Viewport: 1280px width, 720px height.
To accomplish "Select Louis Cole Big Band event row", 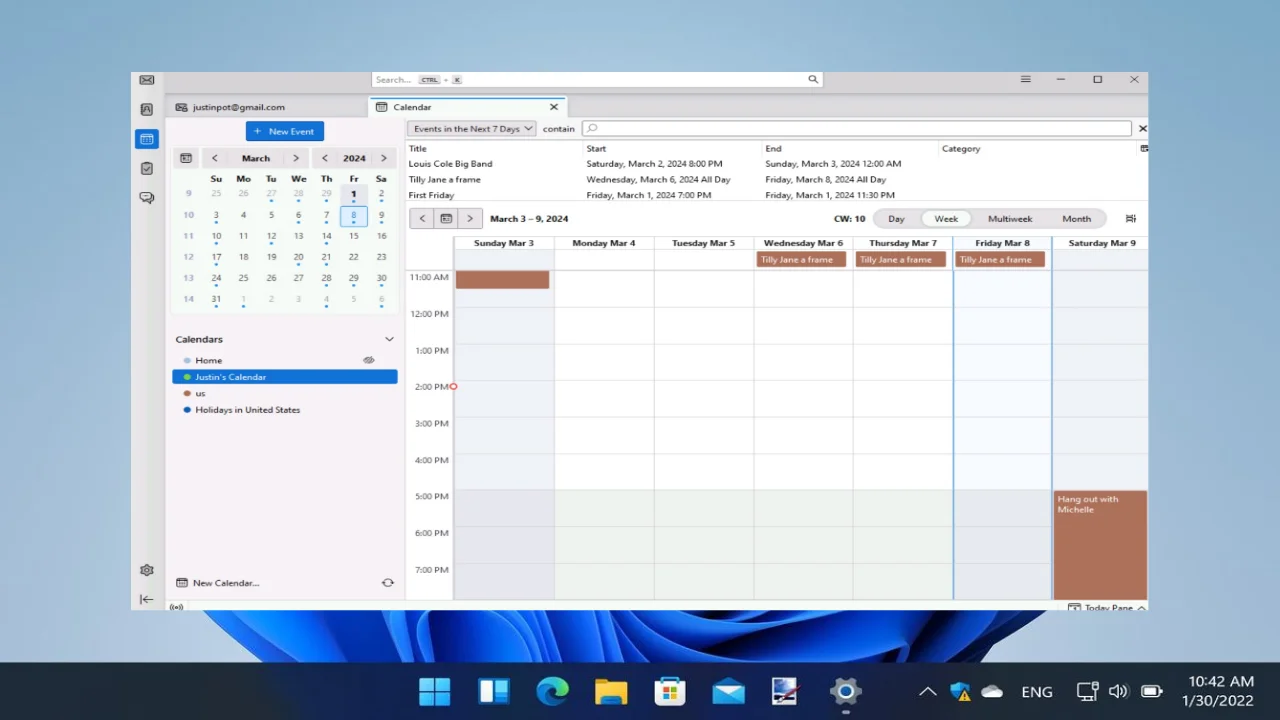I will [776, 164].
